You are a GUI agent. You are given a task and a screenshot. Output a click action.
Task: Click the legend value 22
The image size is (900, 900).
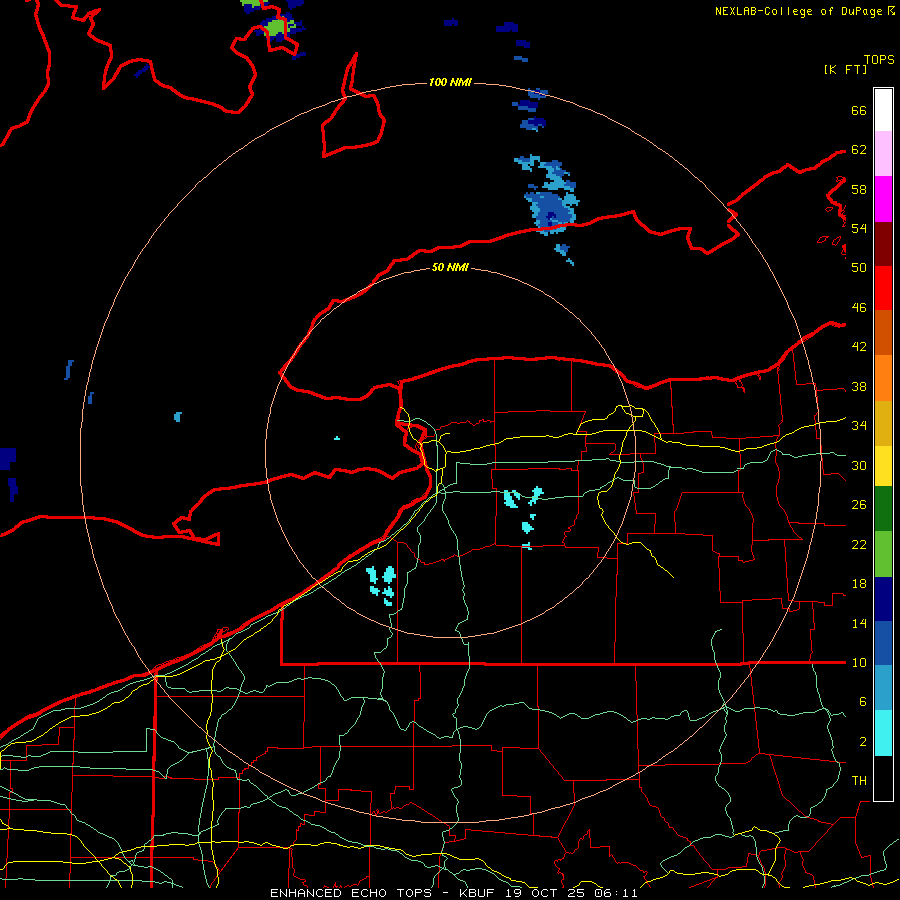click(x=859, y=545)
